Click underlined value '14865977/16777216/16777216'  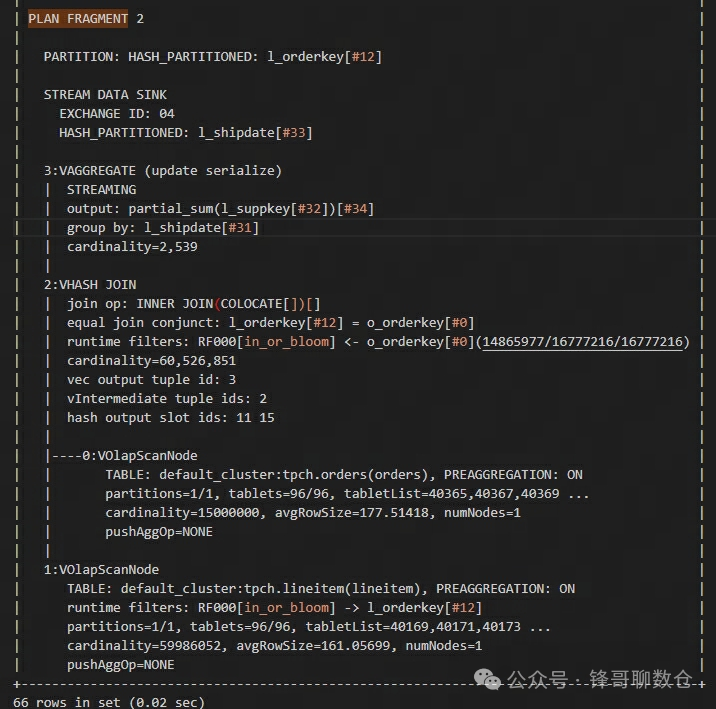coord(583,341)
